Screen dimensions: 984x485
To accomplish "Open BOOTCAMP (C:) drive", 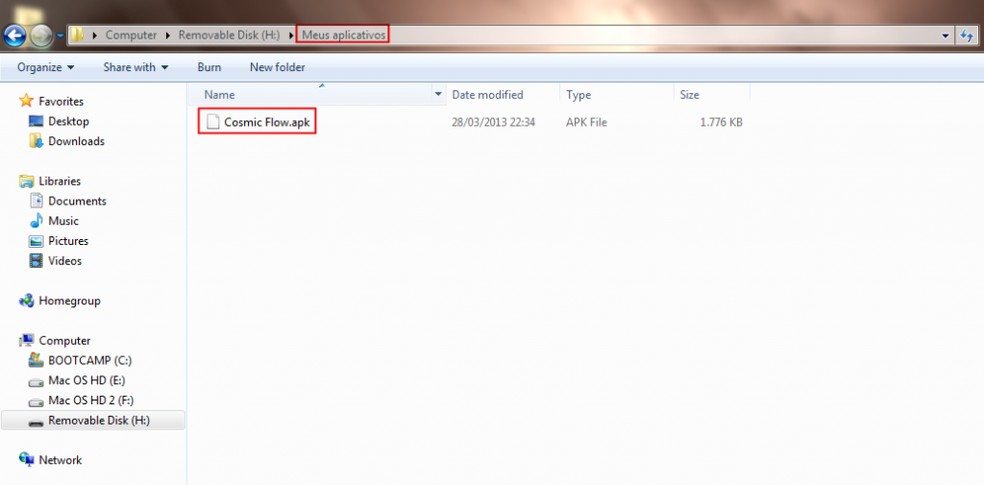I will click(x=90, y=360).
